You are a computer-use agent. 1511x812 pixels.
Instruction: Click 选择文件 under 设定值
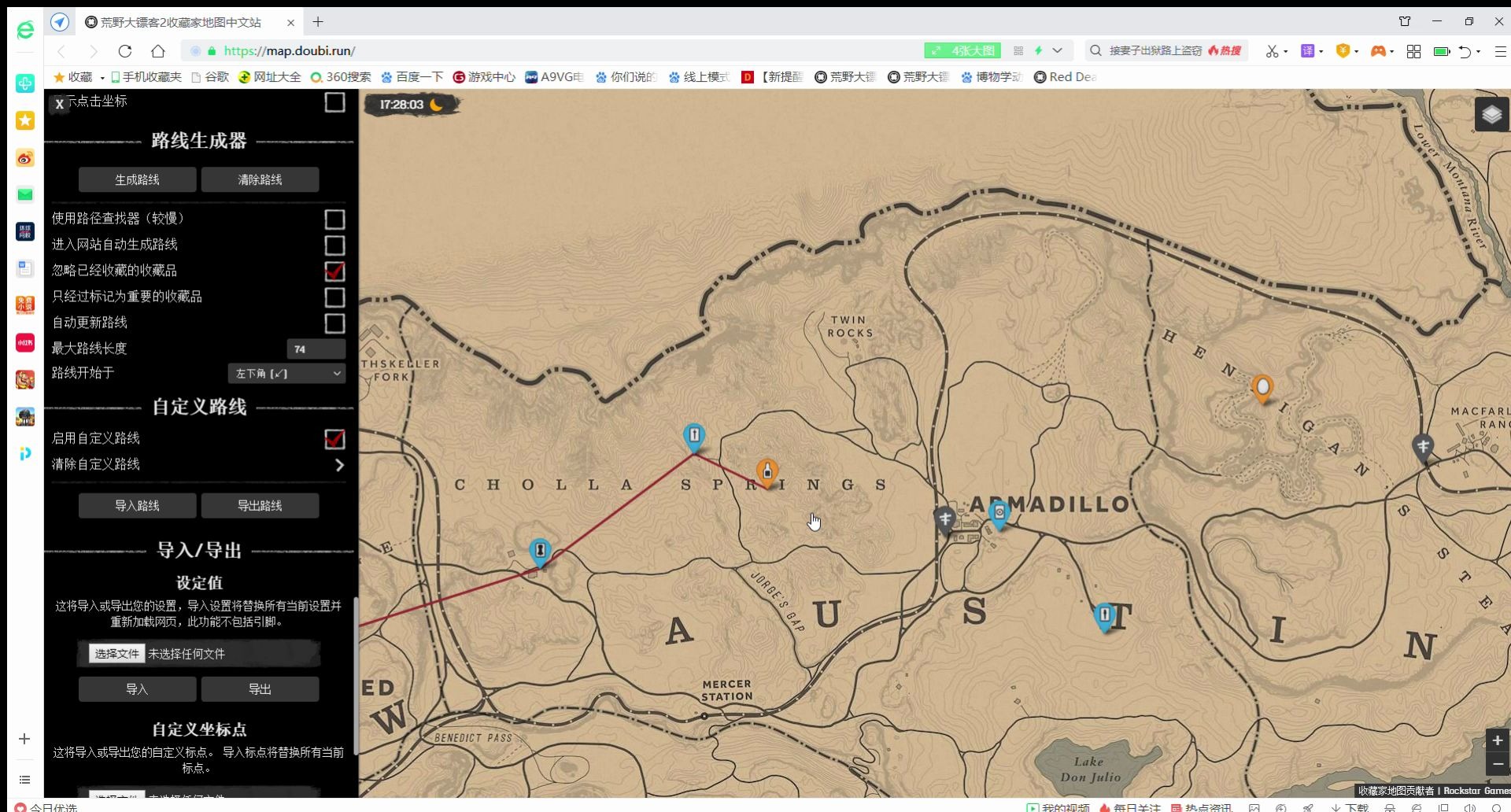[x=116, y=654]
